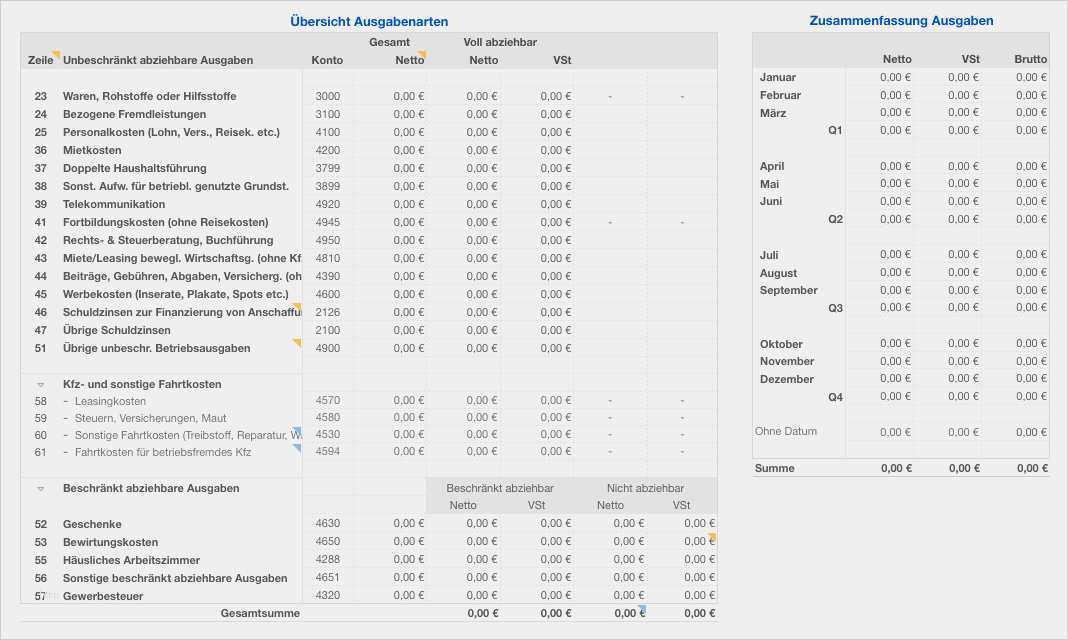Click the comment marker on the Zeile header

coord(57,54)
